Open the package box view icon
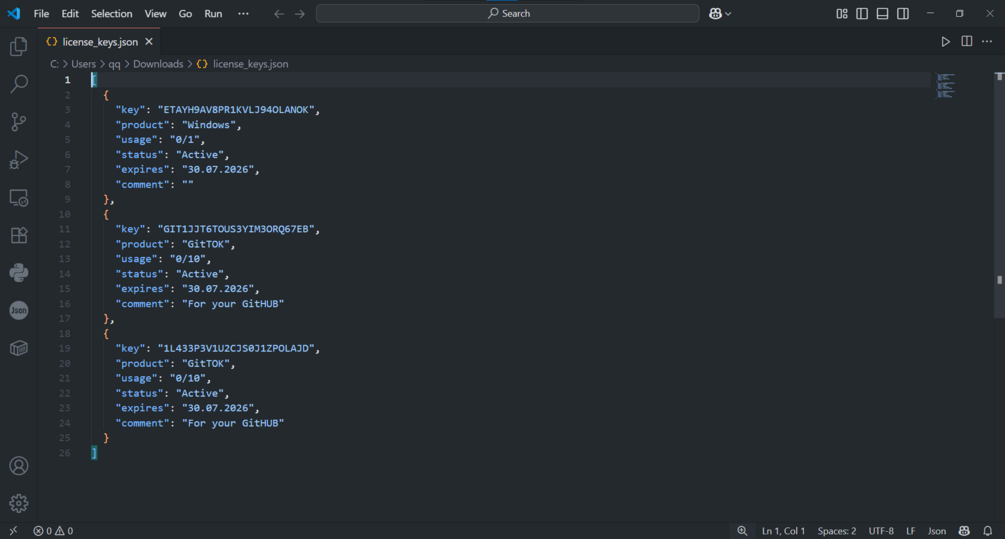This screenshot has height=539, width=1005. point(19,348)
